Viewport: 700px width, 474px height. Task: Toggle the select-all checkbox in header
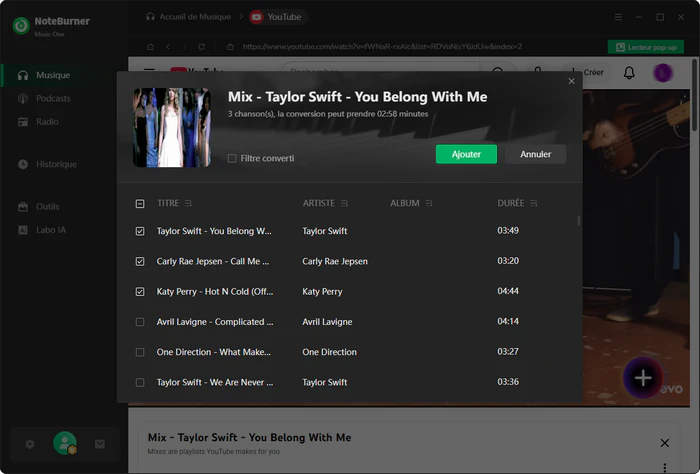click(x=140, y=203)
